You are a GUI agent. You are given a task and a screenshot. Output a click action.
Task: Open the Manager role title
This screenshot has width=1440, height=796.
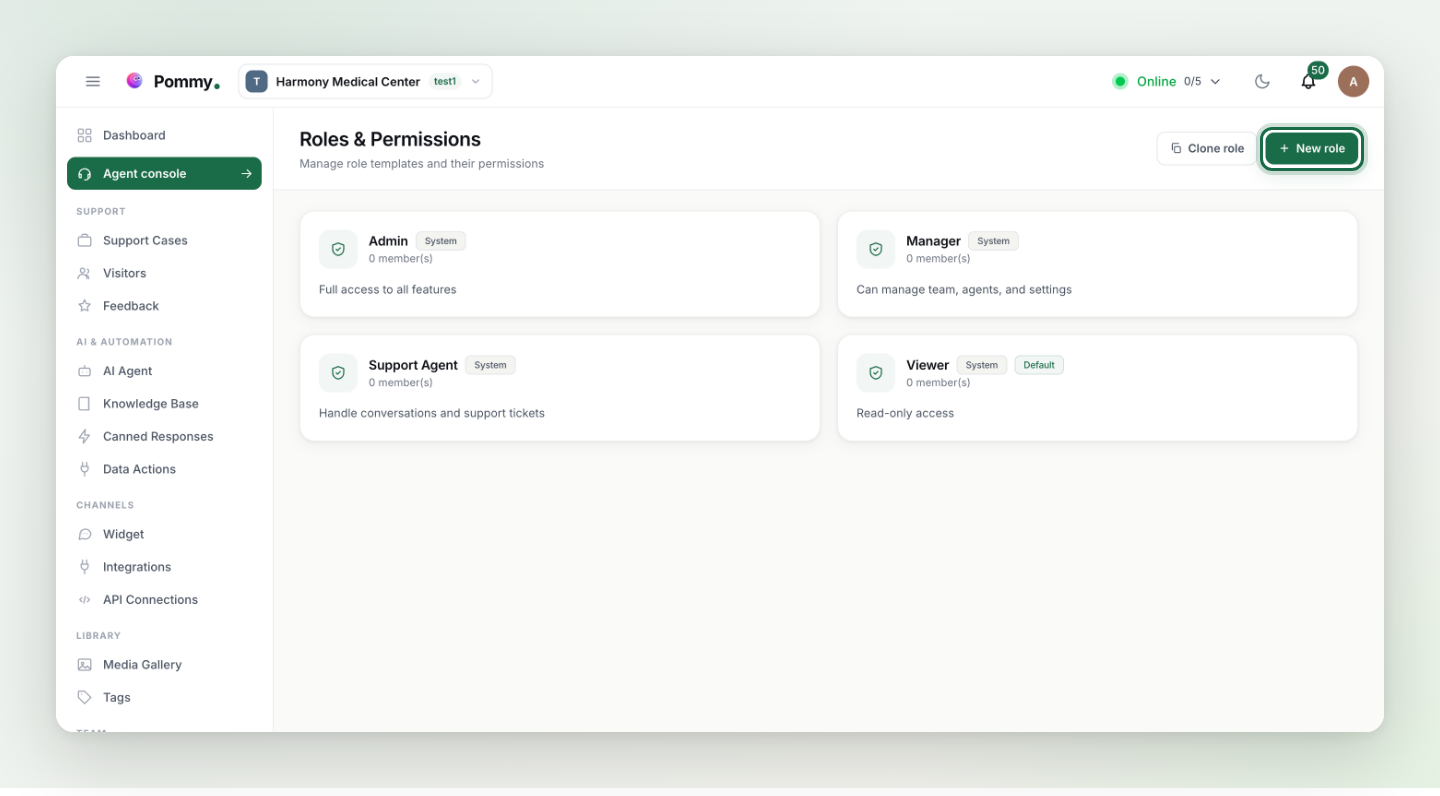coord(933,241)
